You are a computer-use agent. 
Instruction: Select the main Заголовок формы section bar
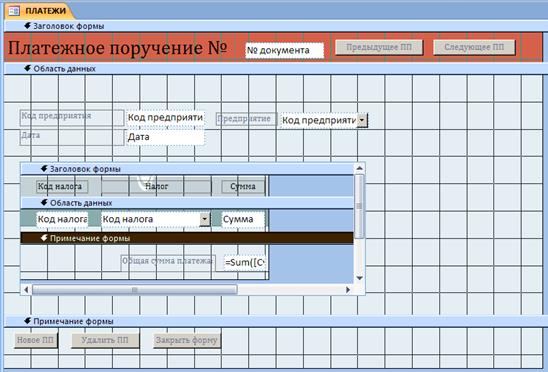(x=276, y=26)
